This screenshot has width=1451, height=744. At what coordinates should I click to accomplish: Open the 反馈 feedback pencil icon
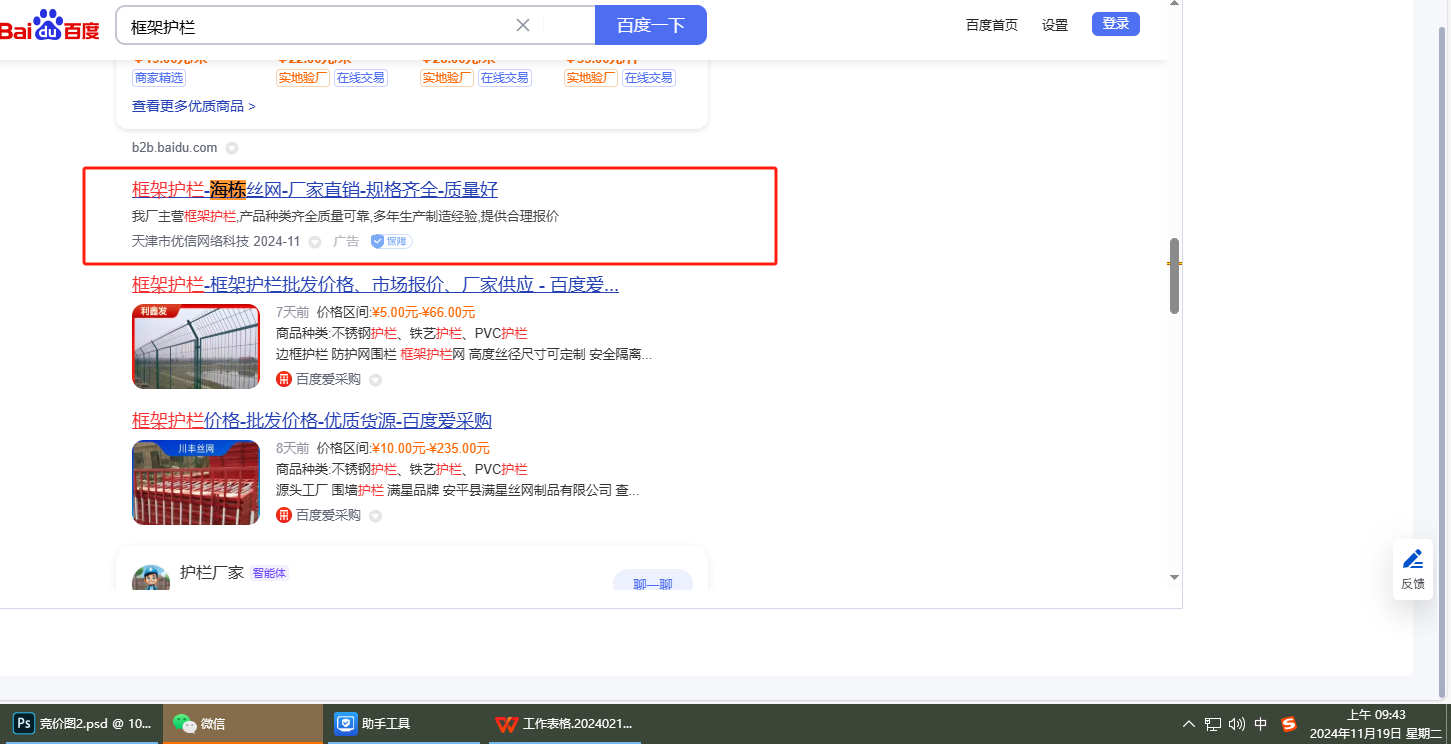coord(1412,560)
